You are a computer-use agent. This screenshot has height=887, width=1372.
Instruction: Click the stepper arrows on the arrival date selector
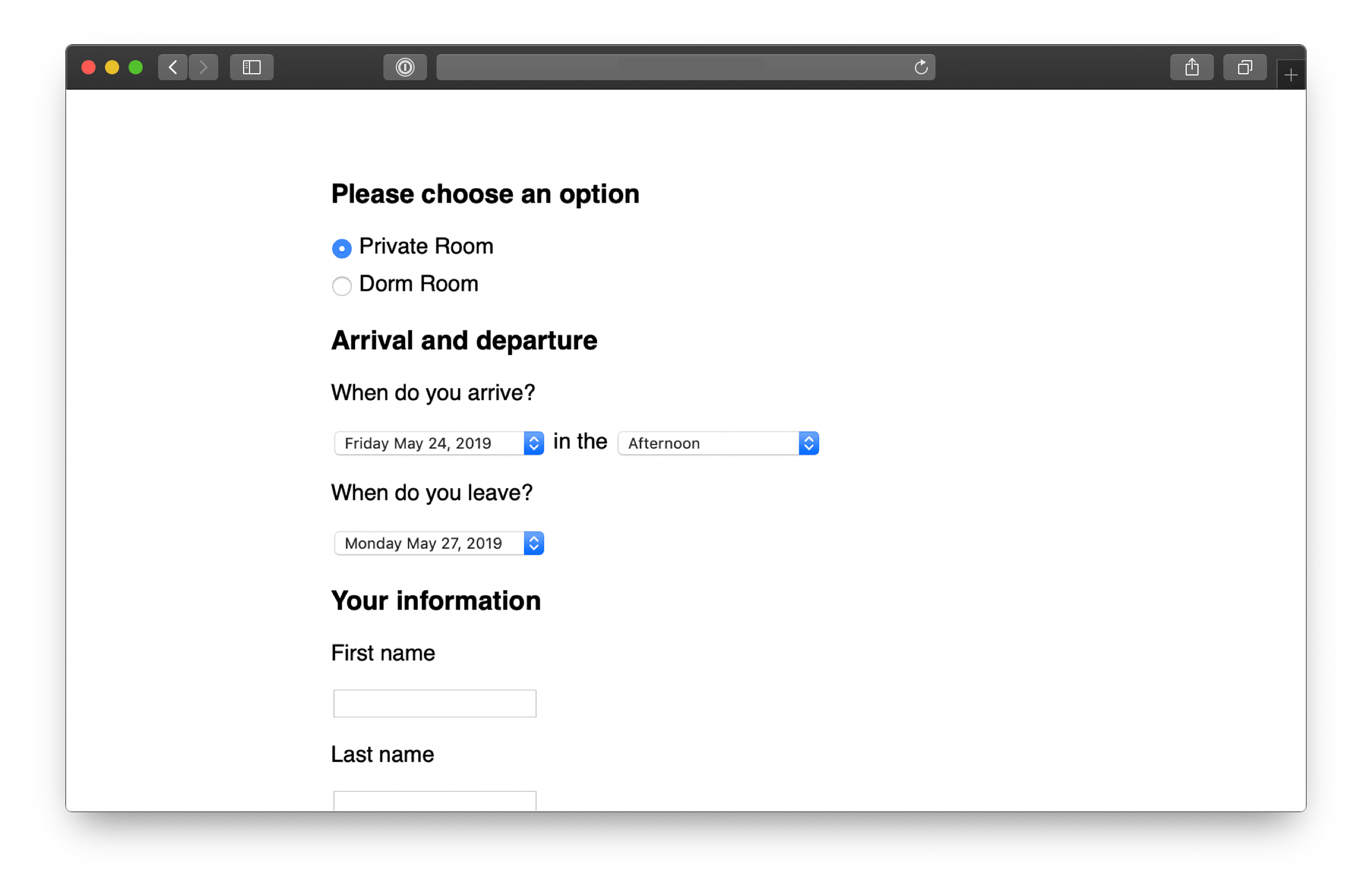[533, 443]
